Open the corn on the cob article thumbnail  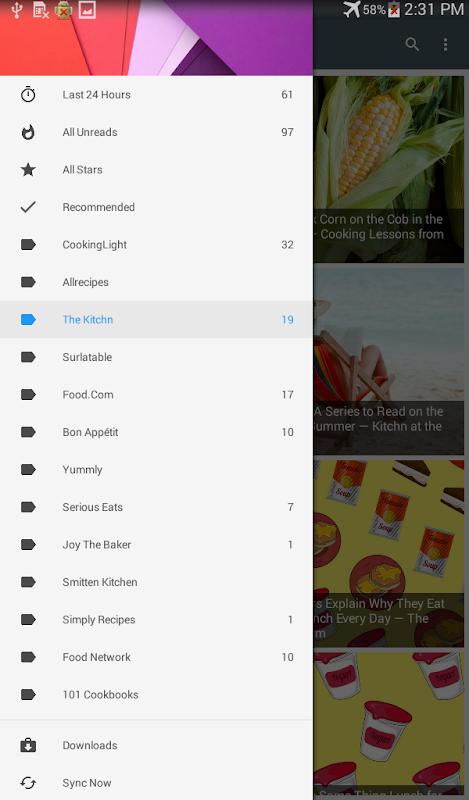point(389,169)
